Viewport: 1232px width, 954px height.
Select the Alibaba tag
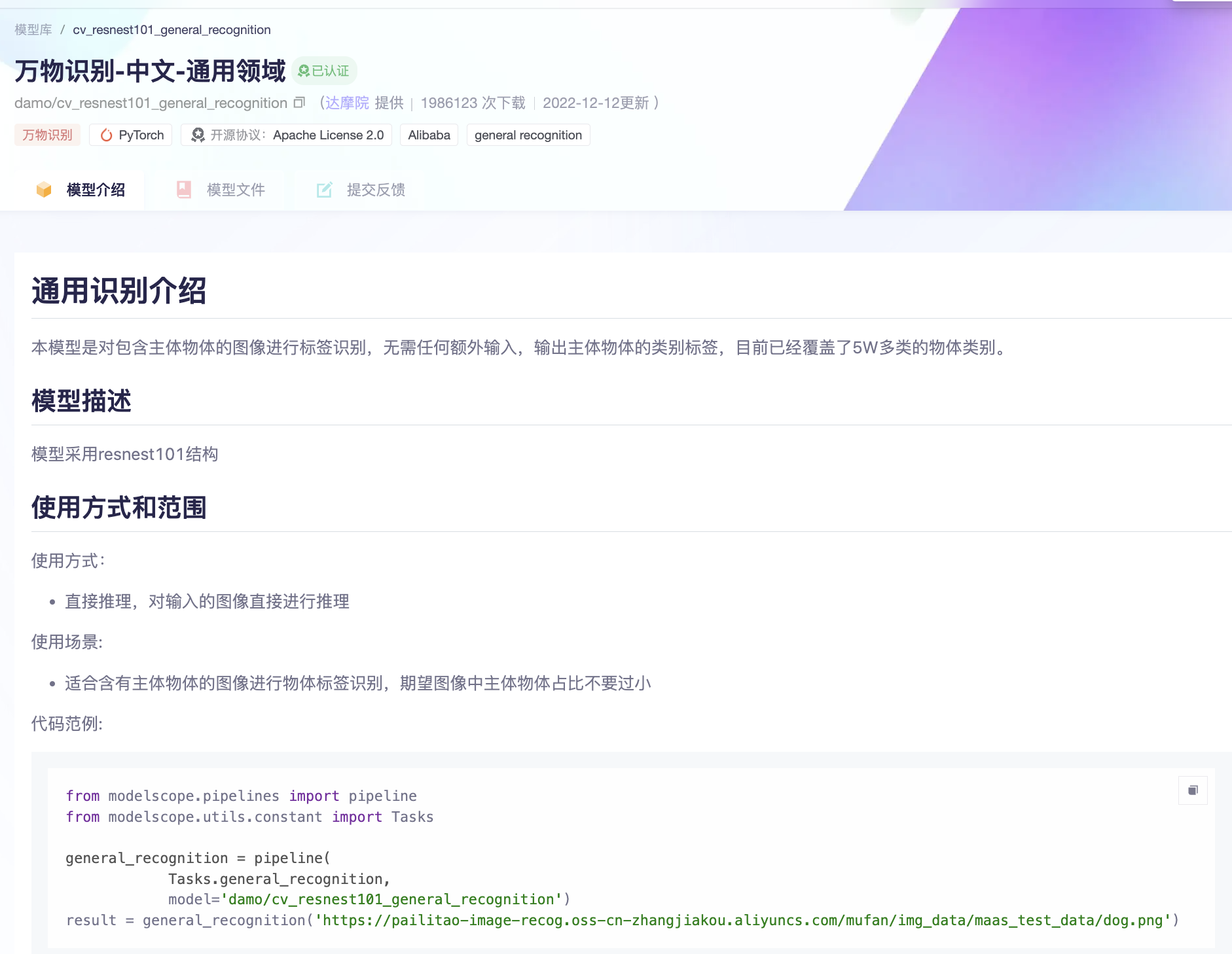[429, 135]
